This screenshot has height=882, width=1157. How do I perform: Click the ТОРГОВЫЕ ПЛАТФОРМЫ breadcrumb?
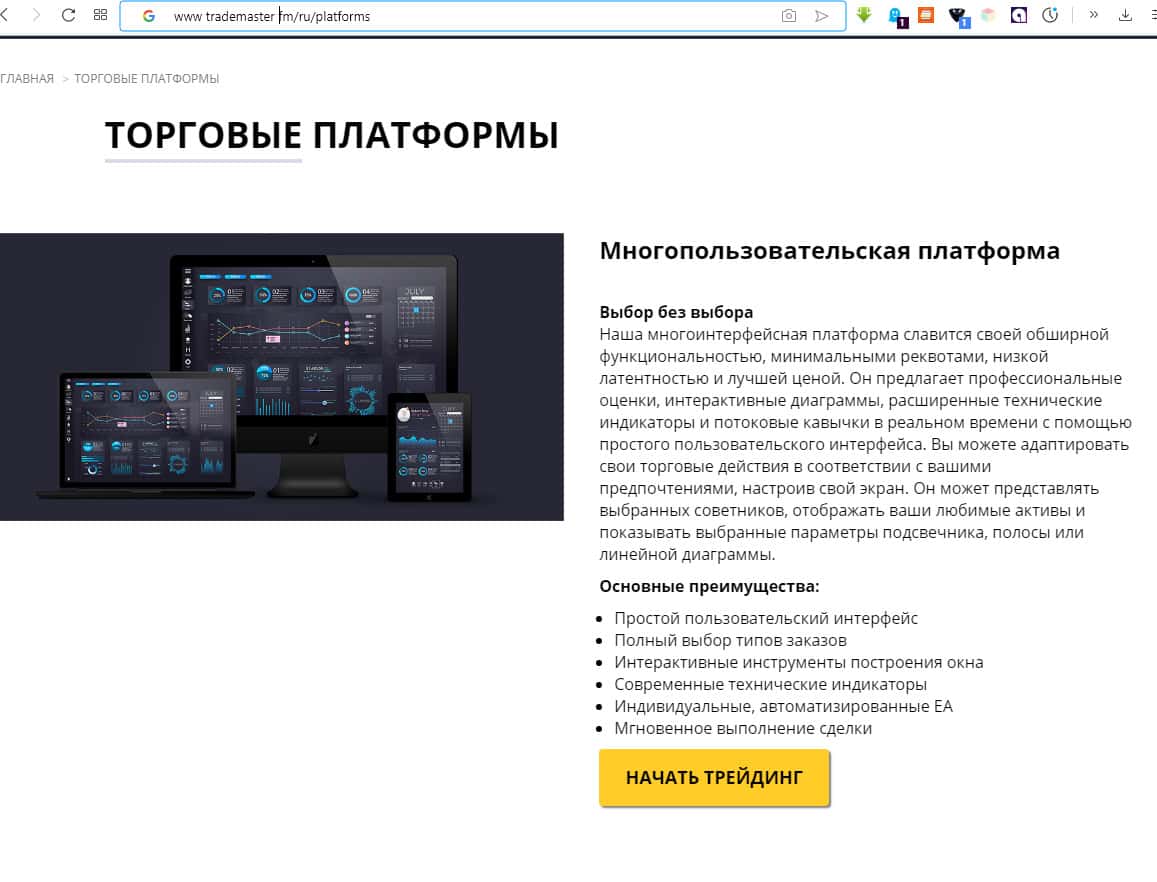[147, 78]
